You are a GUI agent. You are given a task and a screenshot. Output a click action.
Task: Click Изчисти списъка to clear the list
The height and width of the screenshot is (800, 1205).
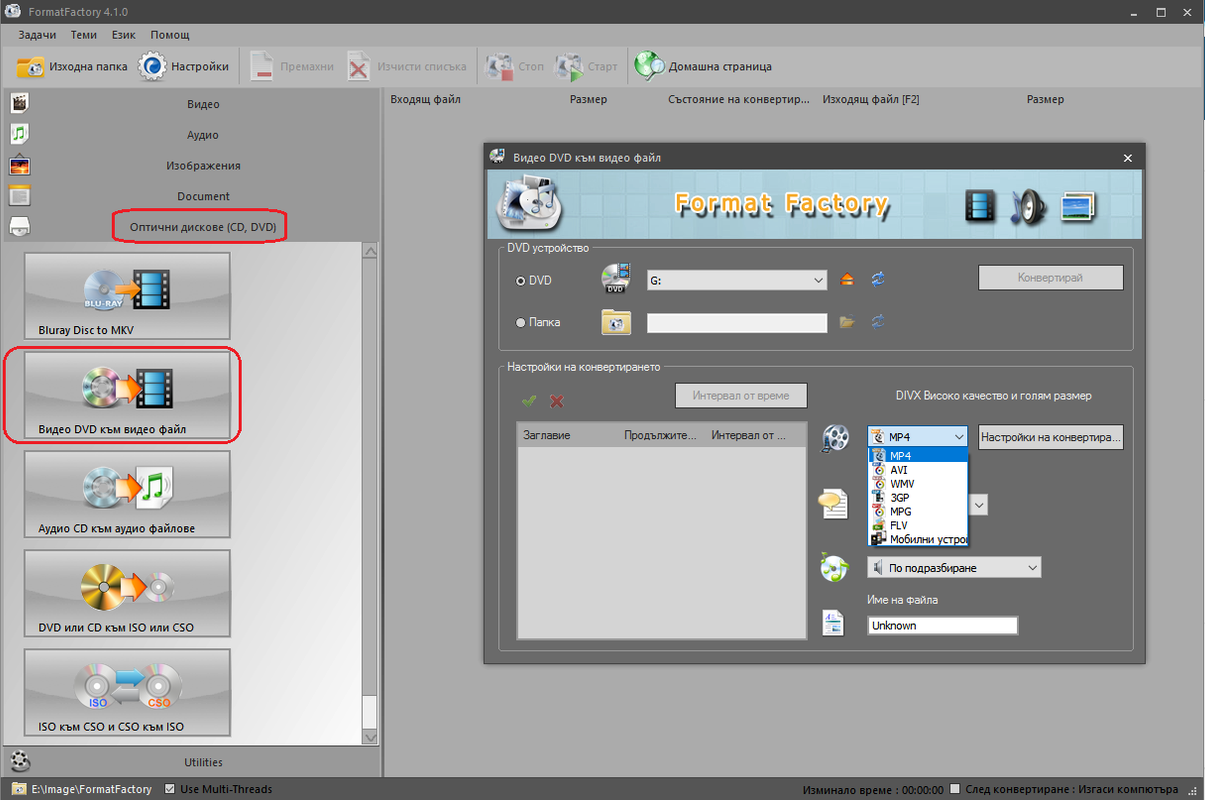coord(407,67)
